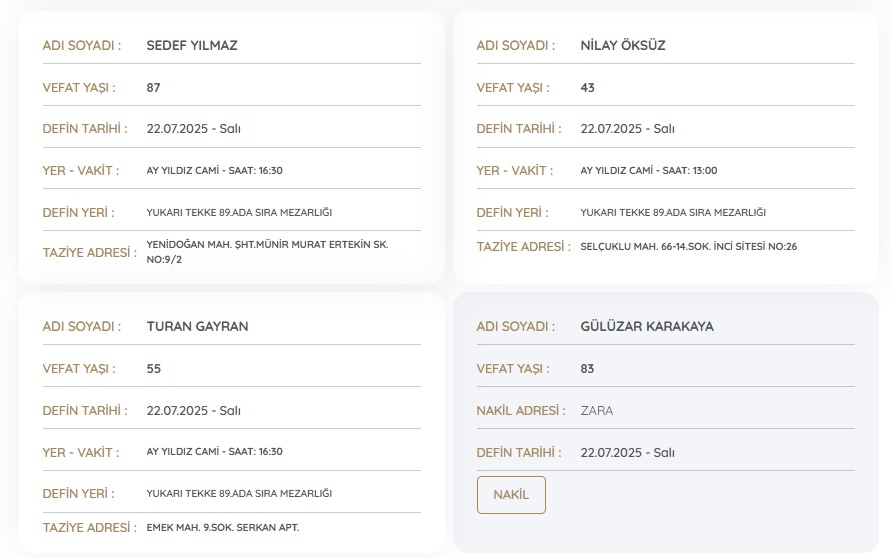Select Nilay Öksüz's burial date text

click(x=627, y=129)
